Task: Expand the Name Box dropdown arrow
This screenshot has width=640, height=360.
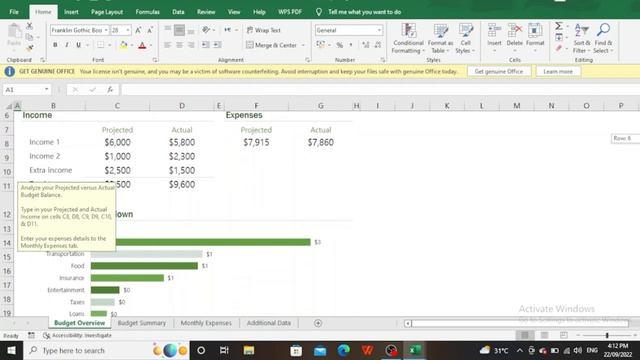Action: click(x=47, y=89)
